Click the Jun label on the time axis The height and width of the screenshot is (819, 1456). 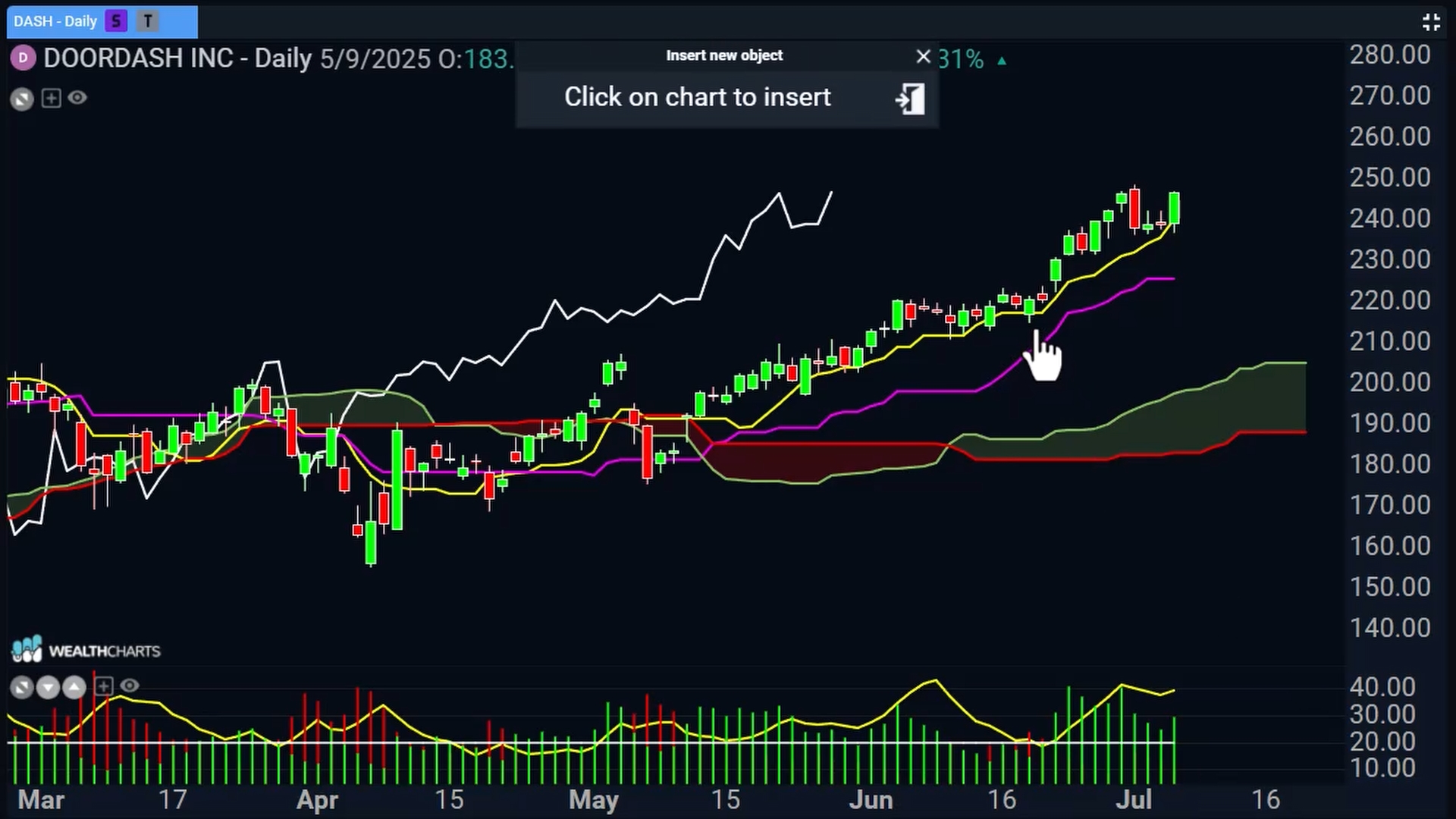point(871,800)
